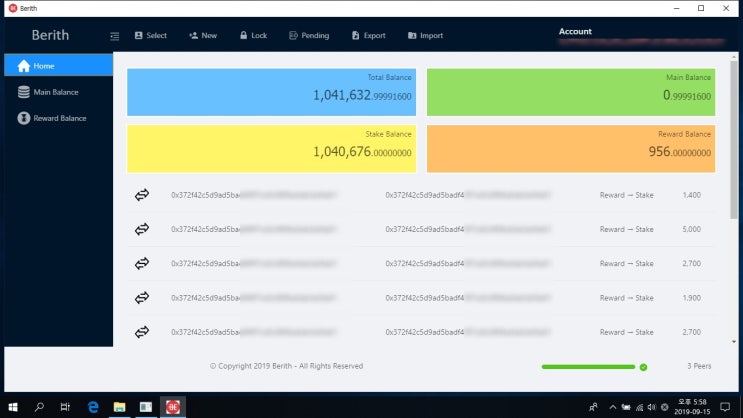This screenshot has height=418, width=743.
Task: Toggle the sidebar hamburger menu icon
Action: 115,36
